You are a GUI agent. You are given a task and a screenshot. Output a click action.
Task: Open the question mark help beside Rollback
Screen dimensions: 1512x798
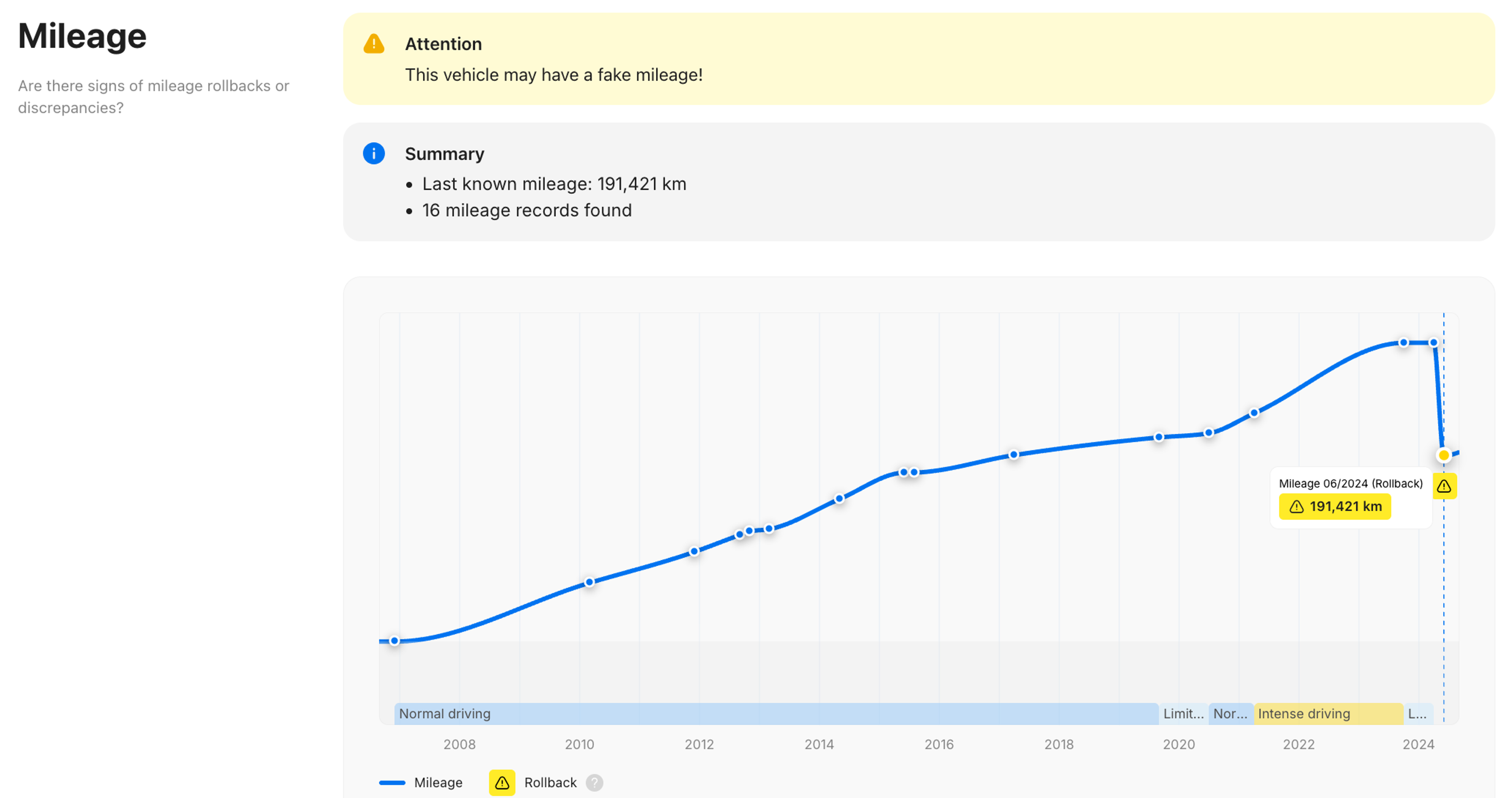pos(595,783)
